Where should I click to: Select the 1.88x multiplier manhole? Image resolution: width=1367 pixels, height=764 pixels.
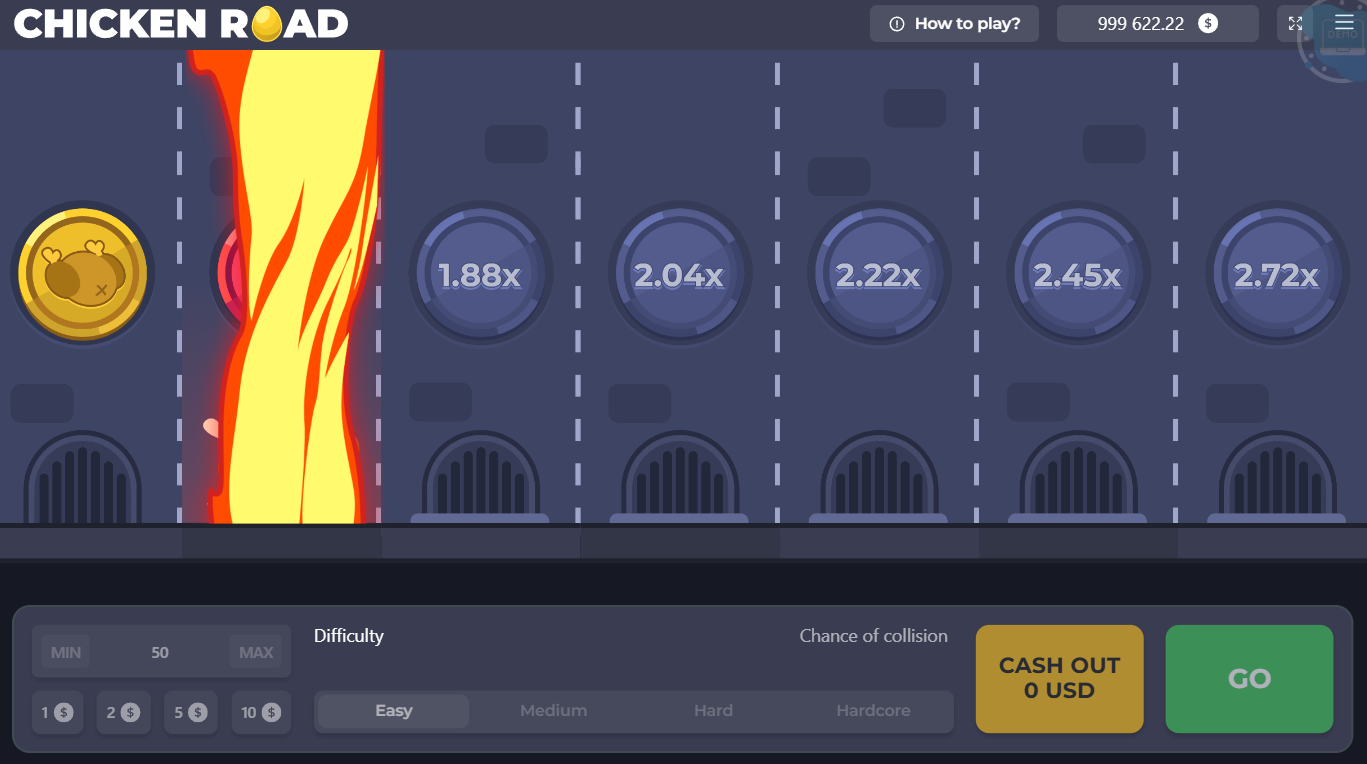pos(480,274)
